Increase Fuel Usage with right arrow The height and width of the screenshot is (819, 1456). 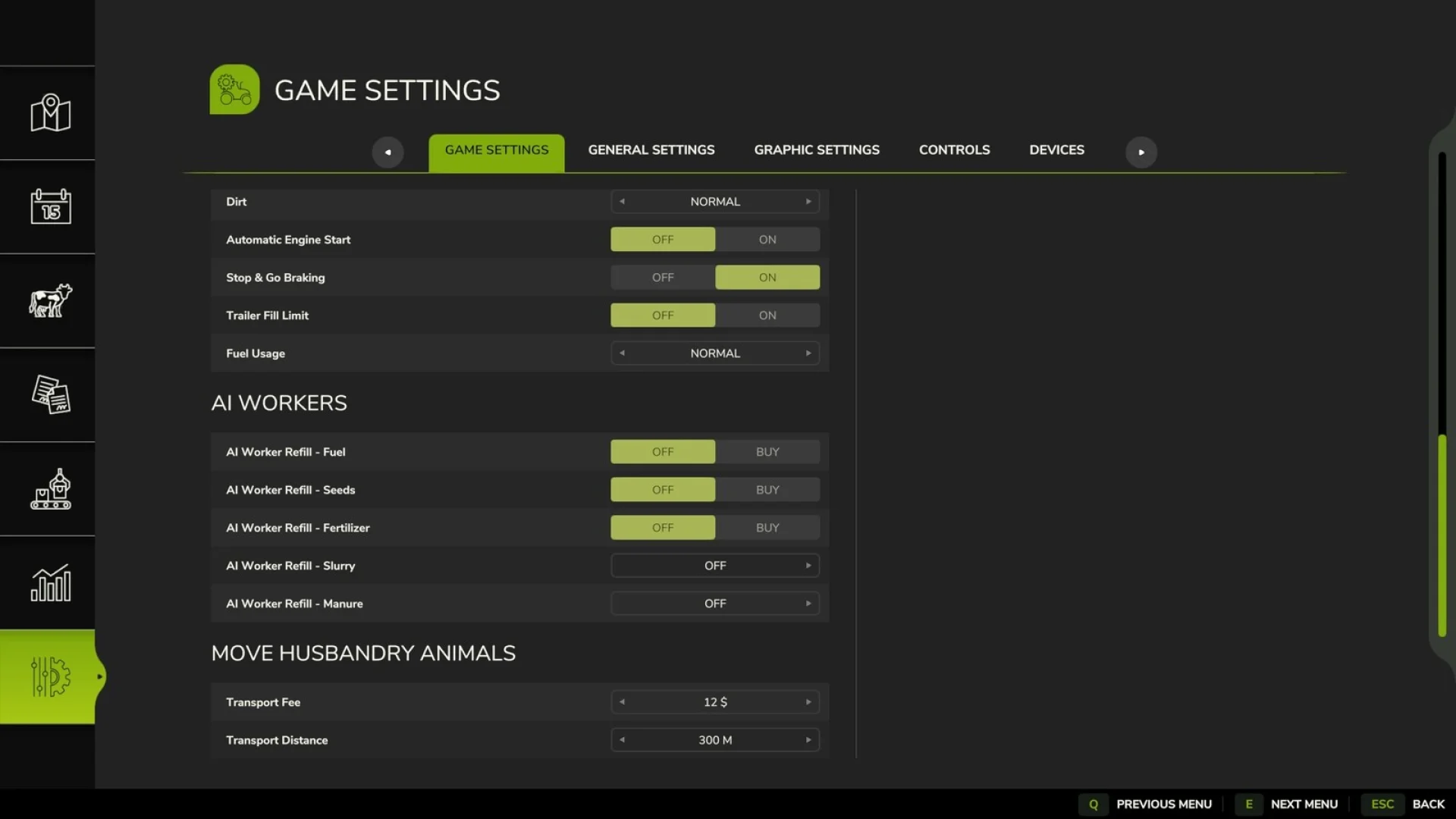(808, 353)
